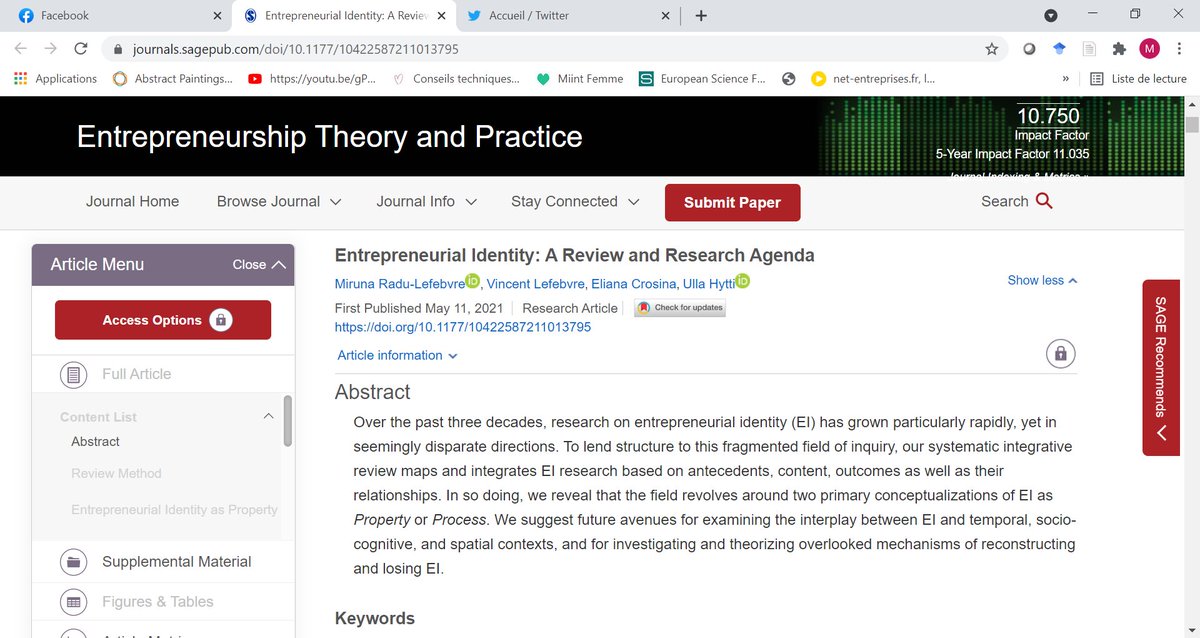This screenshot has width=1200, height=638.
Task: Jump to Review Method section
Action: click(116, 473)
